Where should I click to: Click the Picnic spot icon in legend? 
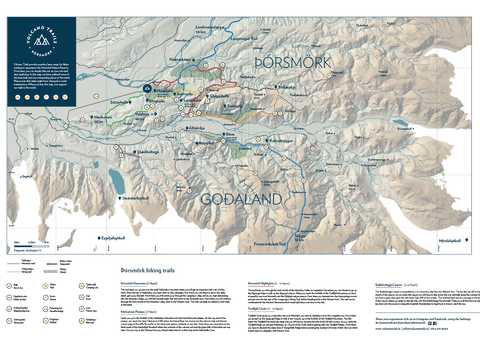(81, 309)
